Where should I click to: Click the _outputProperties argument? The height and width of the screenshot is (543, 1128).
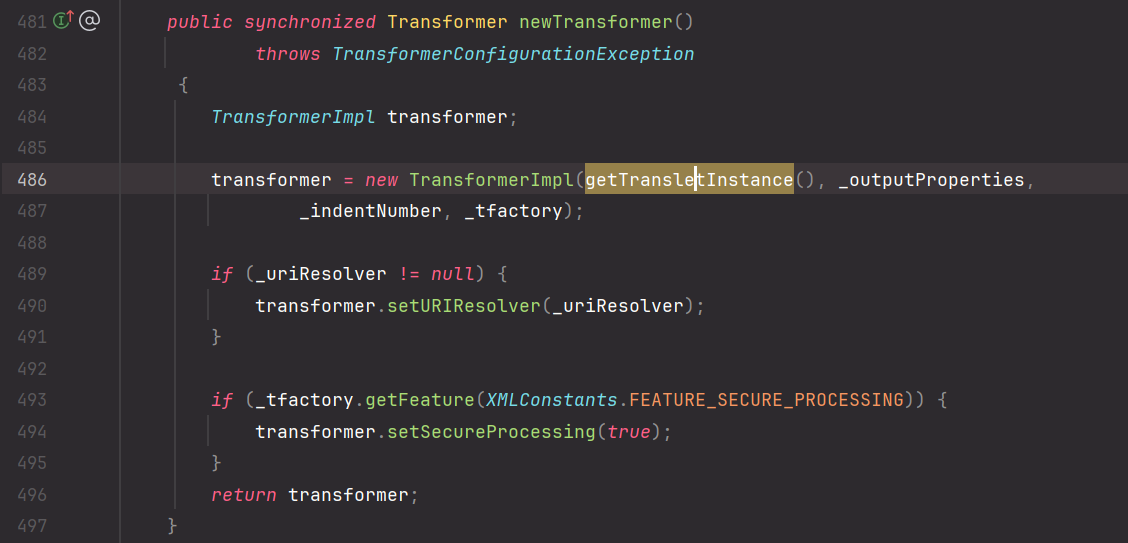pyautogui.click(x=931, y=179)
